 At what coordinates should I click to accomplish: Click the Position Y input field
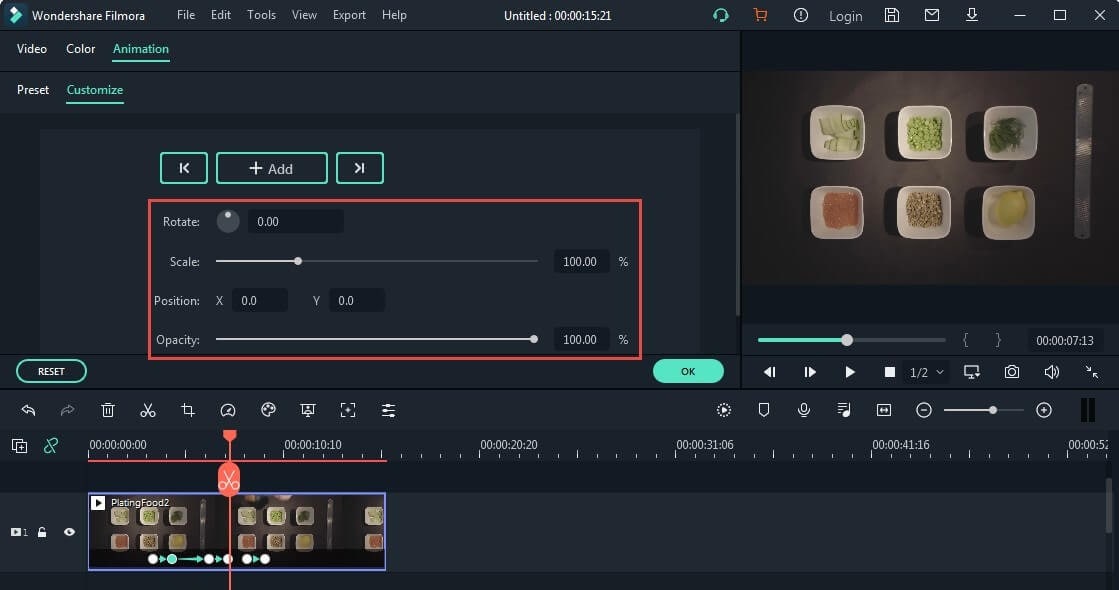[357, 300]
